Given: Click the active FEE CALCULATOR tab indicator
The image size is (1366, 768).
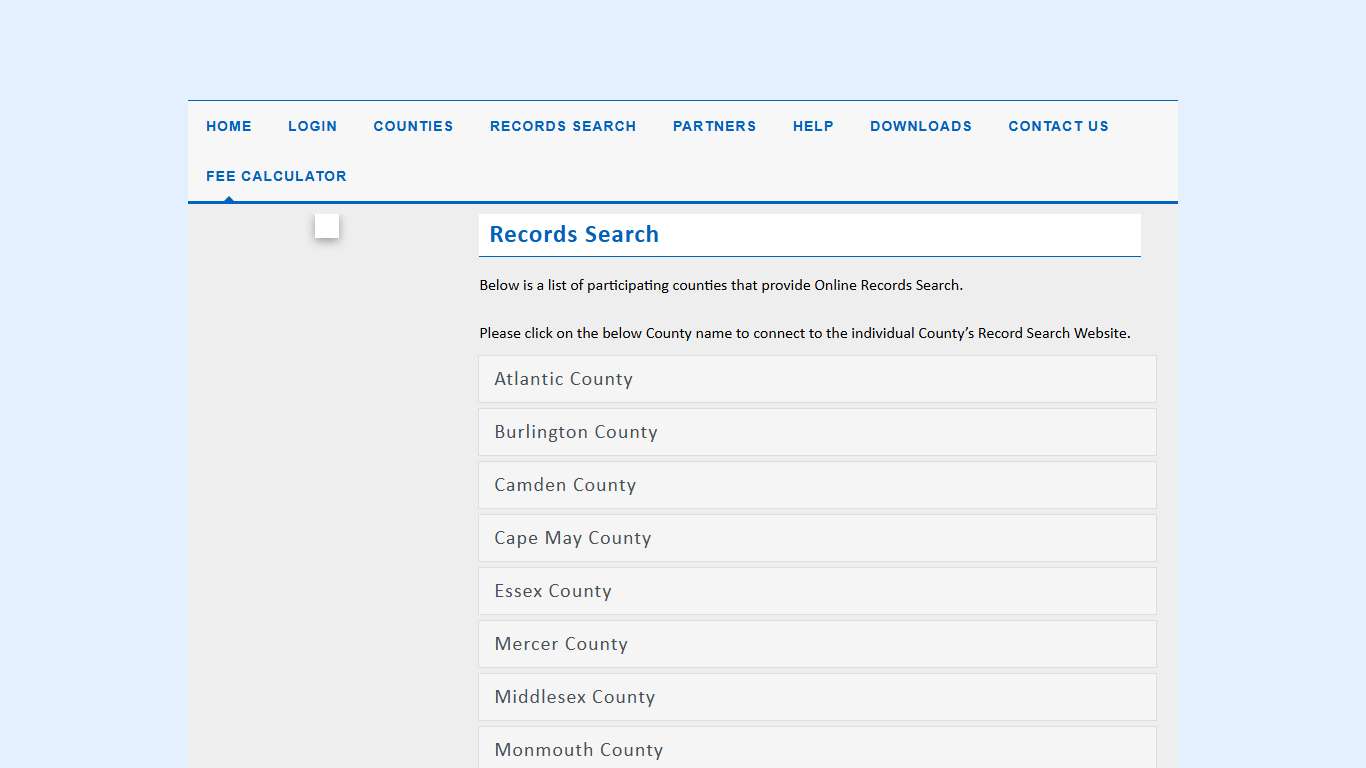Looking at the screenshot, I should tap(228, 200).
